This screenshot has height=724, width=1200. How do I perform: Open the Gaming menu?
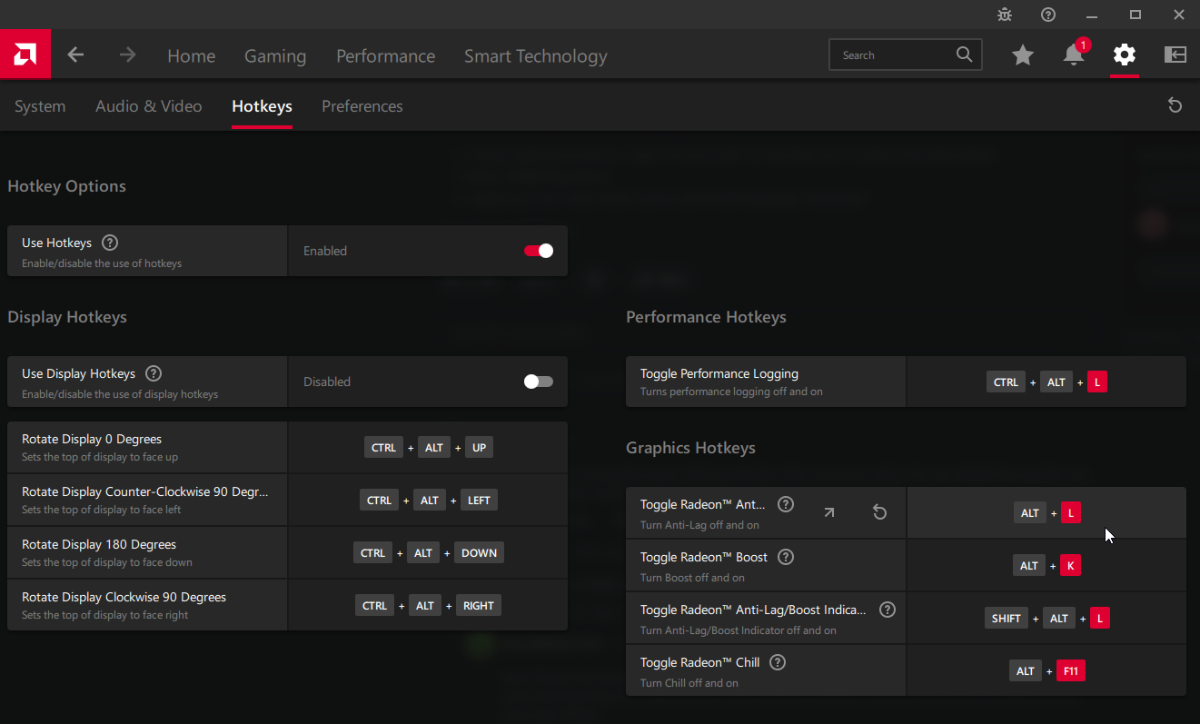(275, 56)
